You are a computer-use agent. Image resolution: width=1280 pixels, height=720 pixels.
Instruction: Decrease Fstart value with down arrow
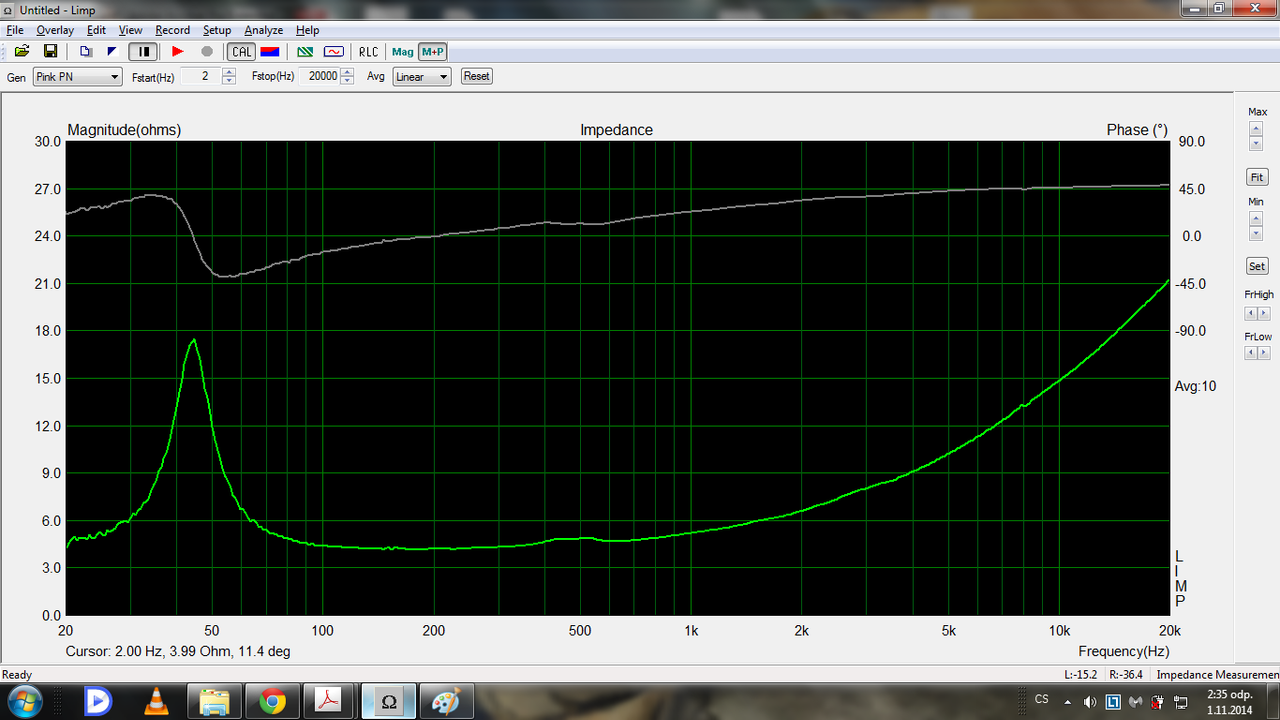[x=229, y=81]
